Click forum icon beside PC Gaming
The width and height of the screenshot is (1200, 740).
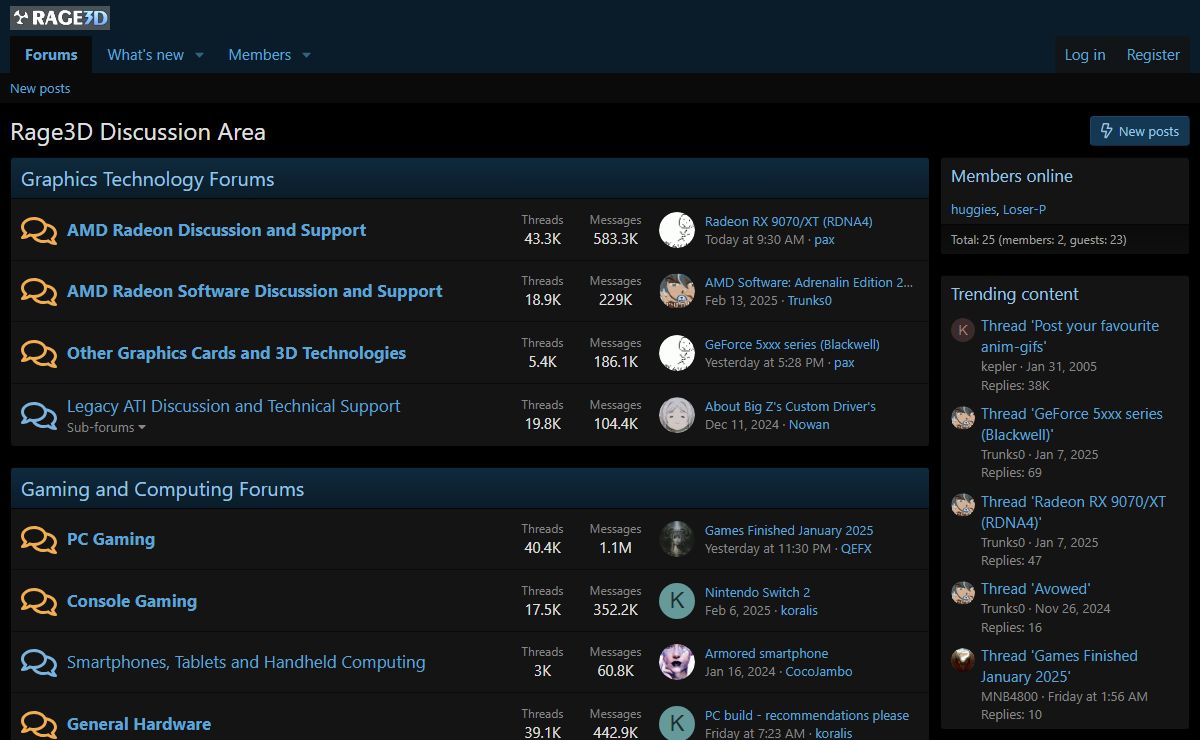39,539
